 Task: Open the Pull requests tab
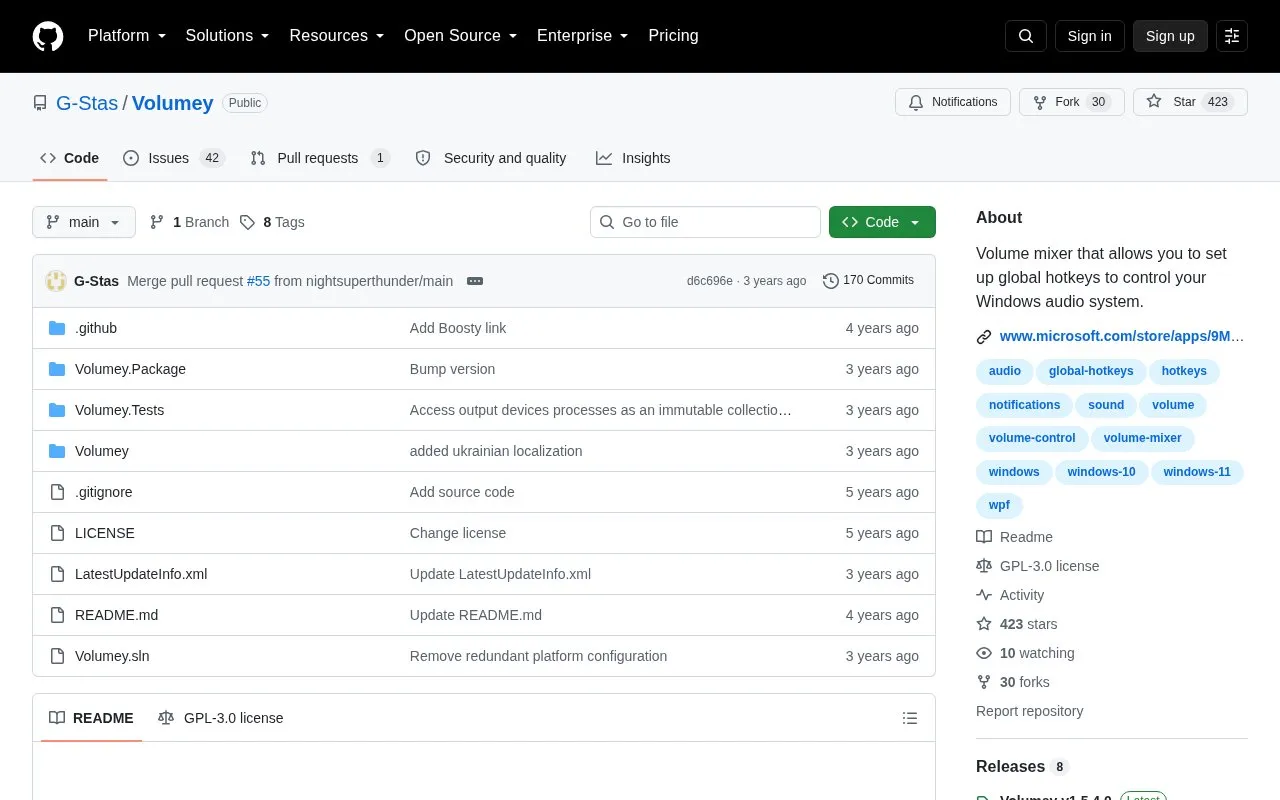320,158
